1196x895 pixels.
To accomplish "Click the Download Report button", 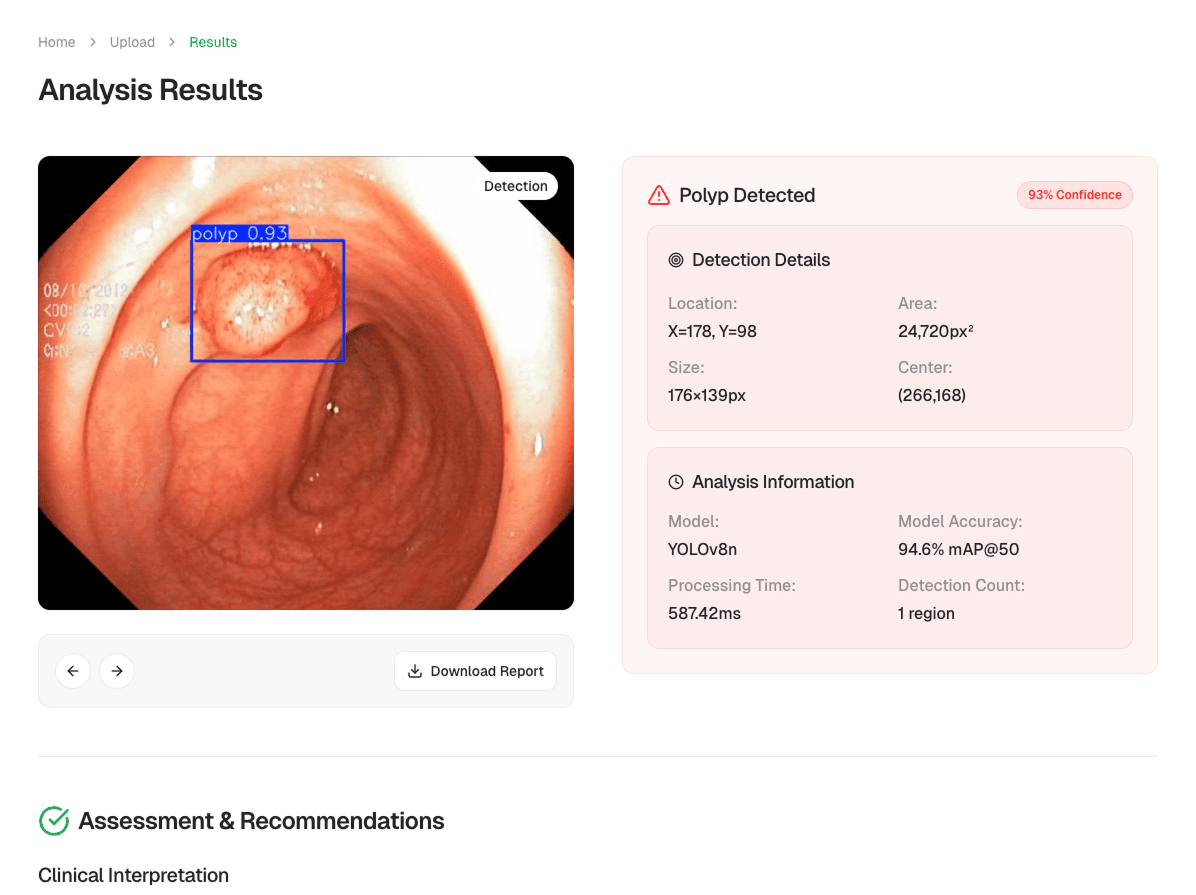I will pos(475,671).
